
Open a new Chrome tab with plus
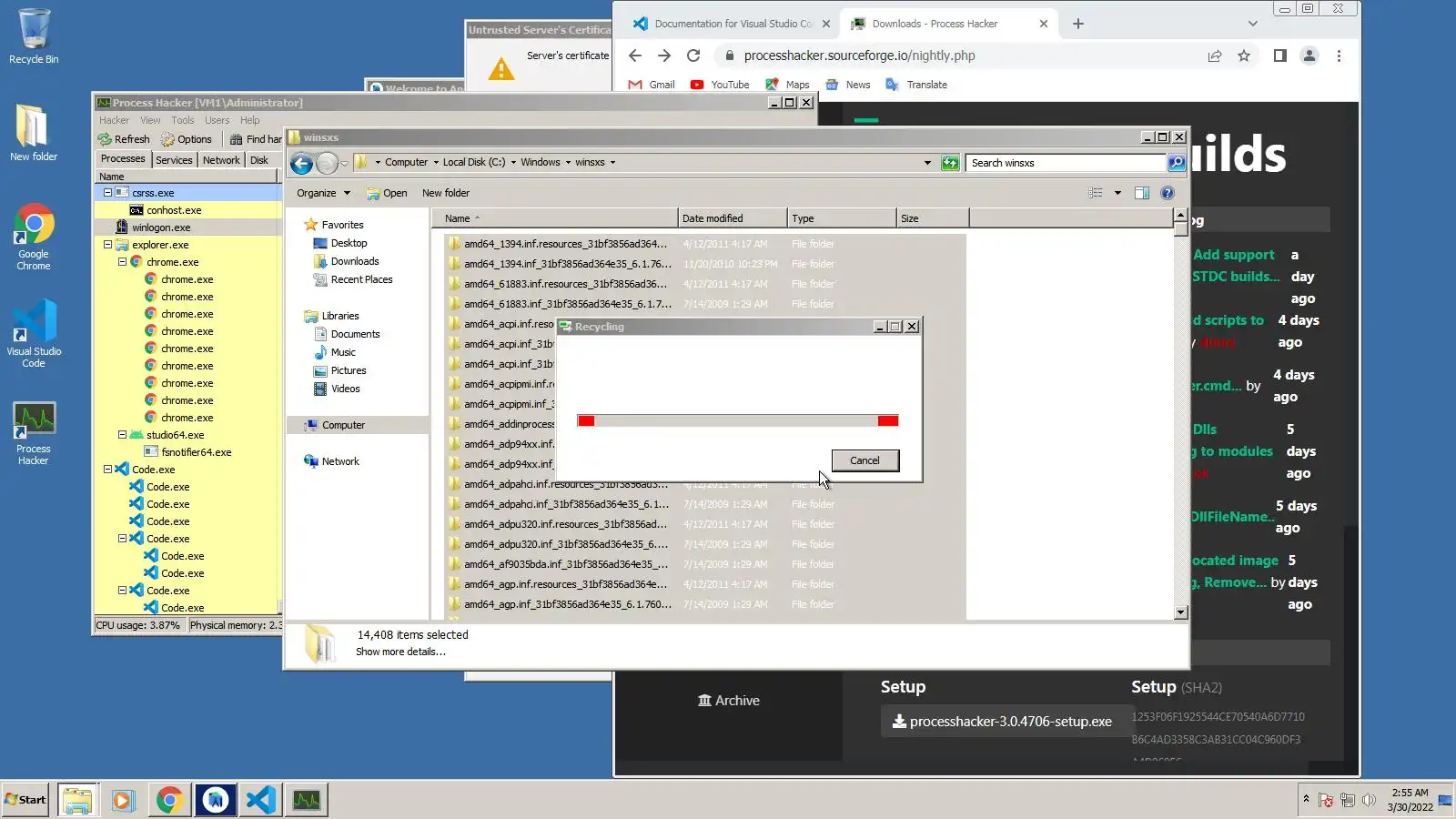1078,24
